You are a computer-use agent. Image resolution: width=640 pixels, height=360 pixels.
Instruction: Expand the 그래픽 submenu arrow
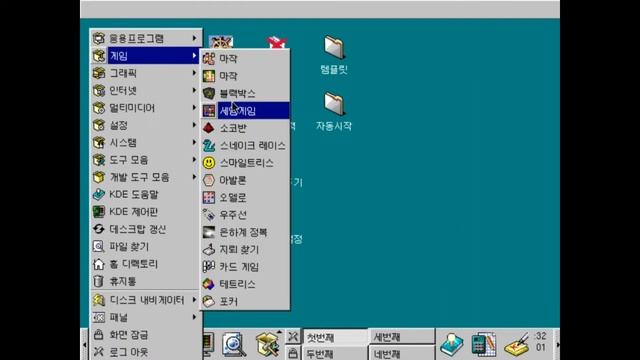(194, 73)
